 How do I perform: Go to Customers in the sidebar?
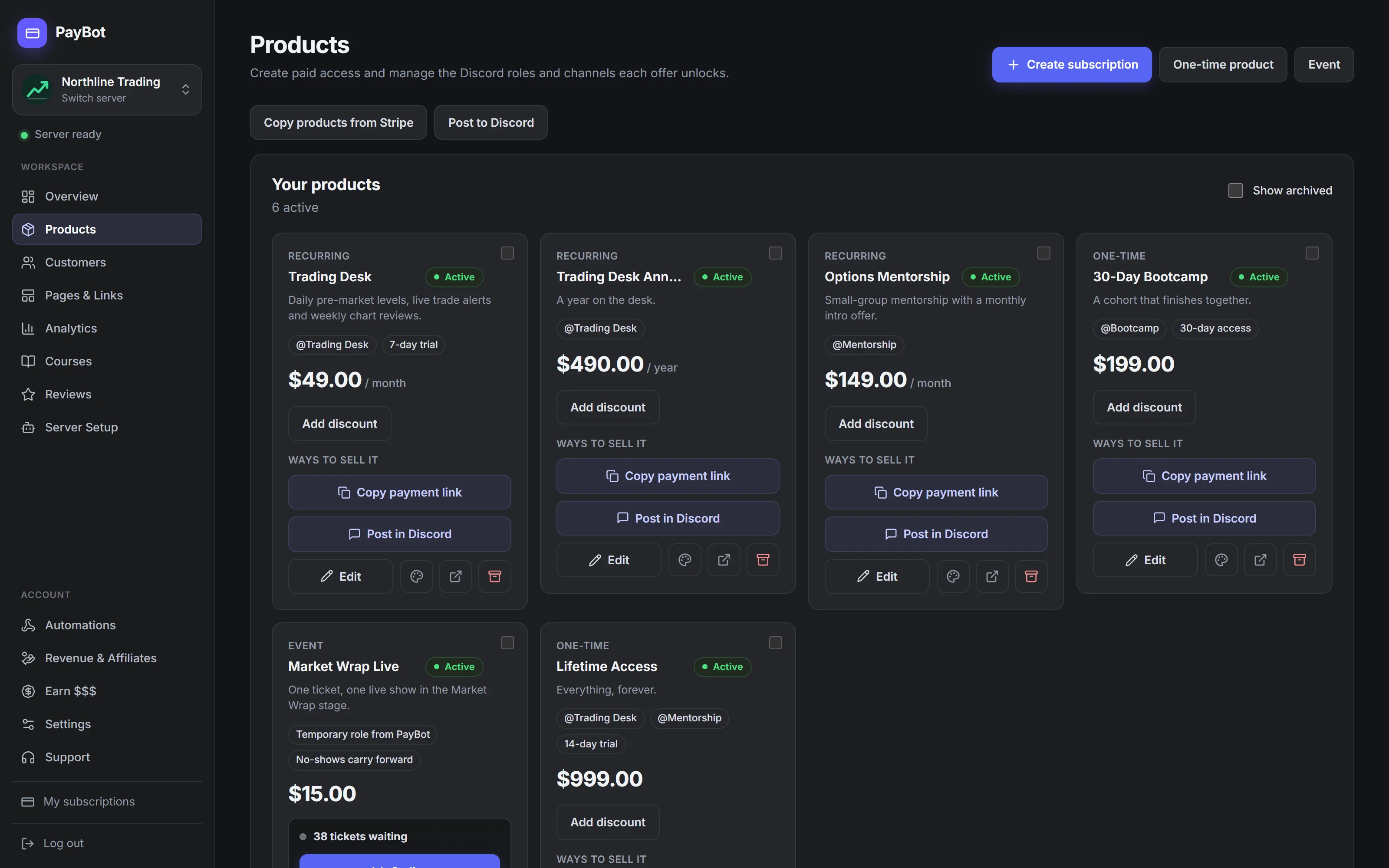click(107, 262)
